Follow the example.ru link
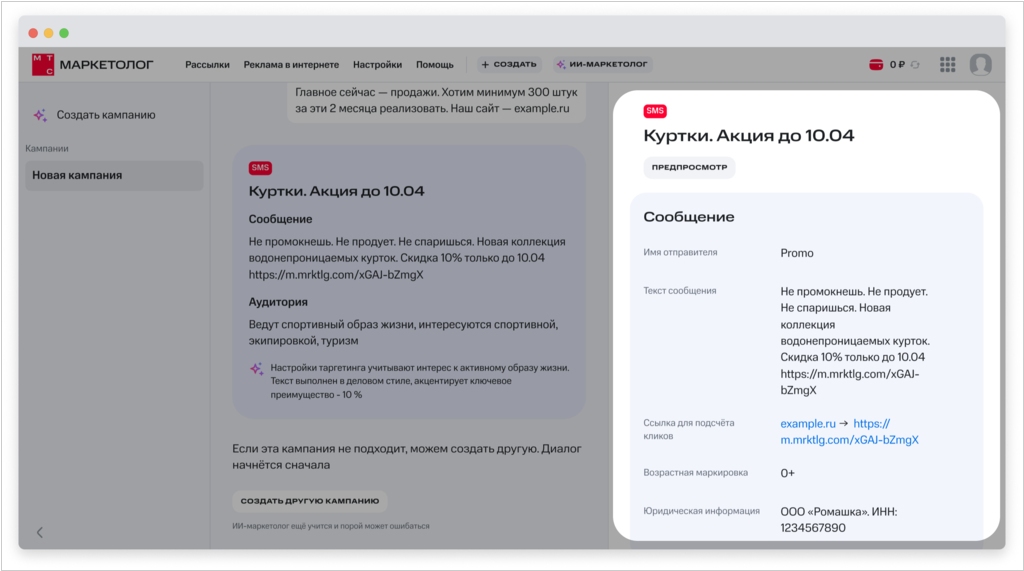 [807, 423]
